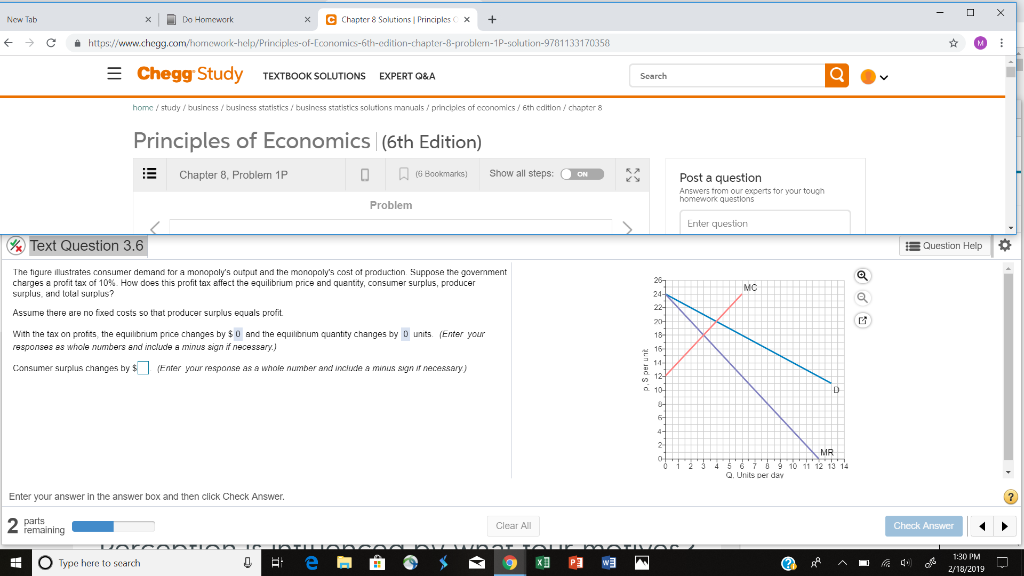Zoom out on the economics graph
Screen dimensions: 1024x576
pyautogui.click(x=862, y=297)
